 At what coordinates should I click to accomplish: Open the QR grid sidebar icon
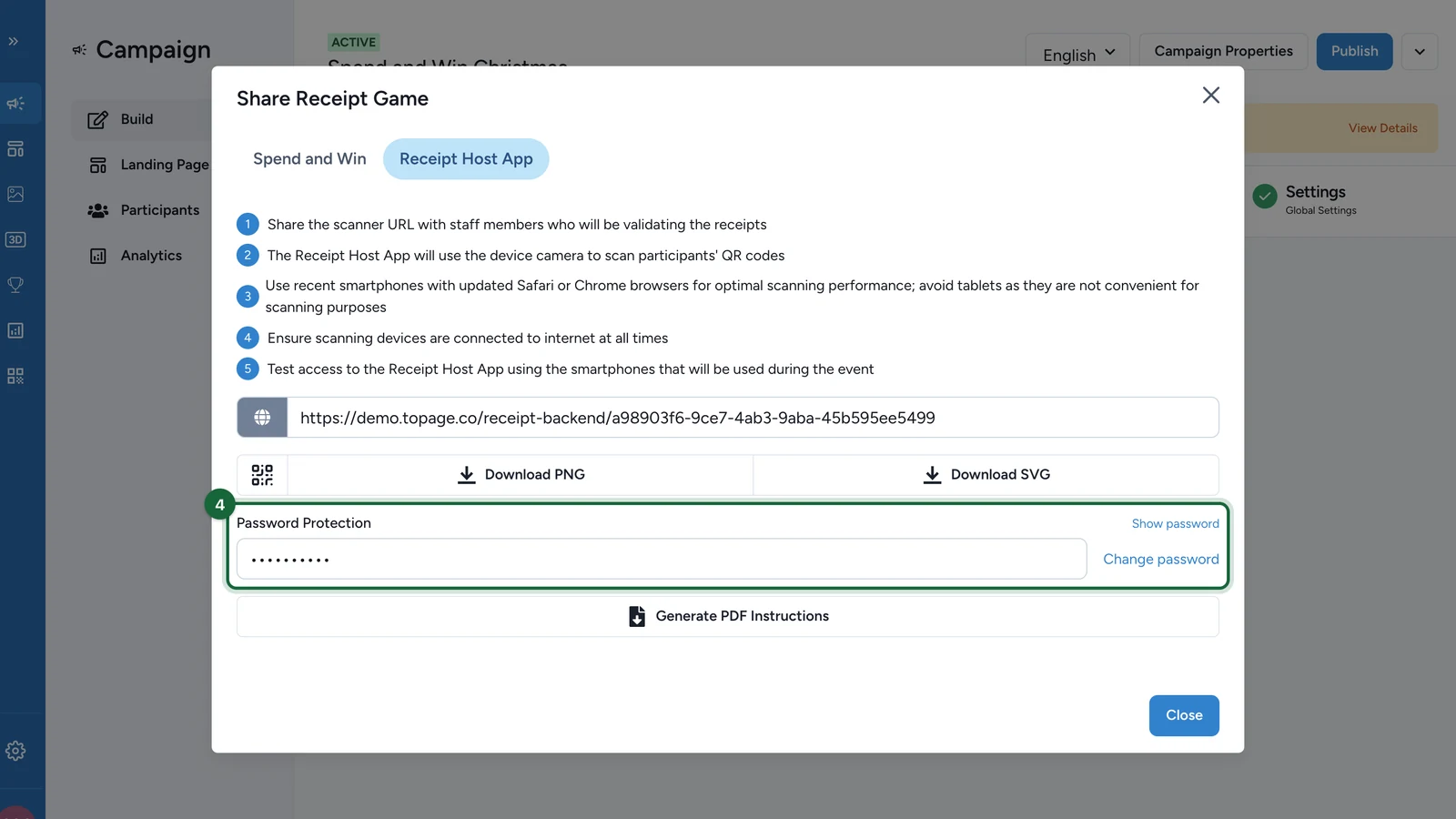15,376
